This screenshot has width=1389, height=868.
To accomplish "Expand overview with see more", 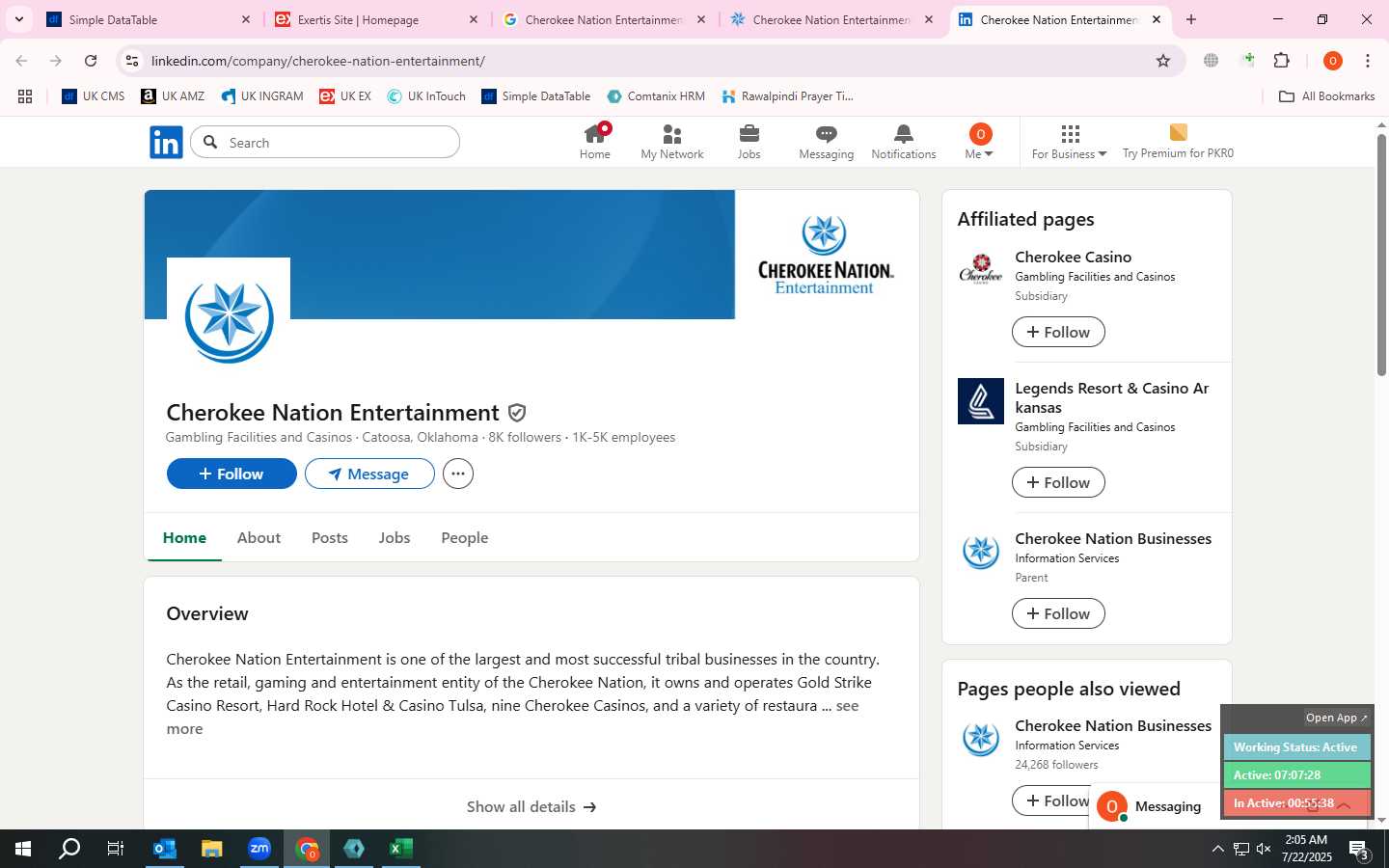I will (x=847, y=706).
